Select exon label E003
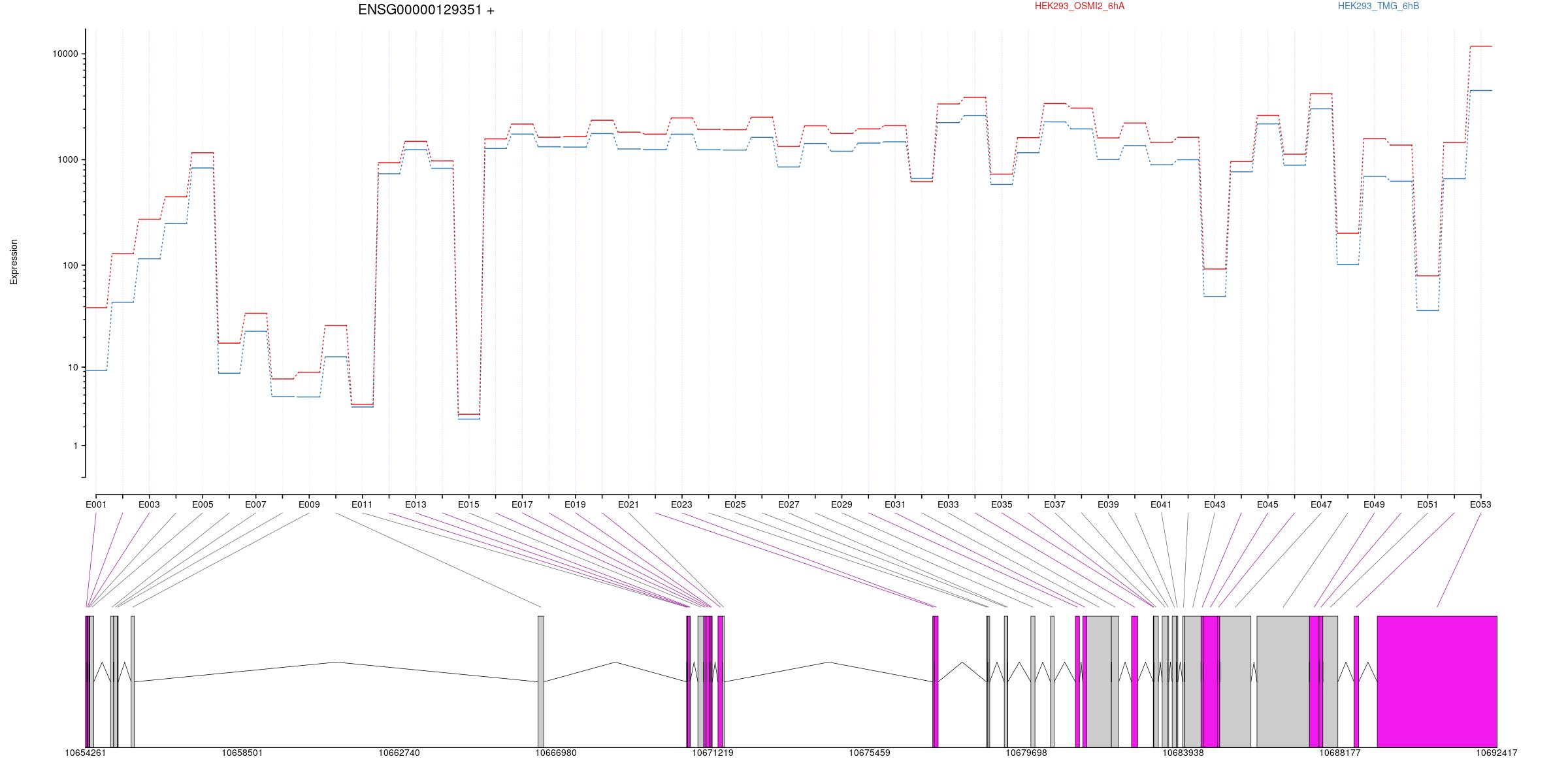 pyautogui.click(x=149, y=504)
